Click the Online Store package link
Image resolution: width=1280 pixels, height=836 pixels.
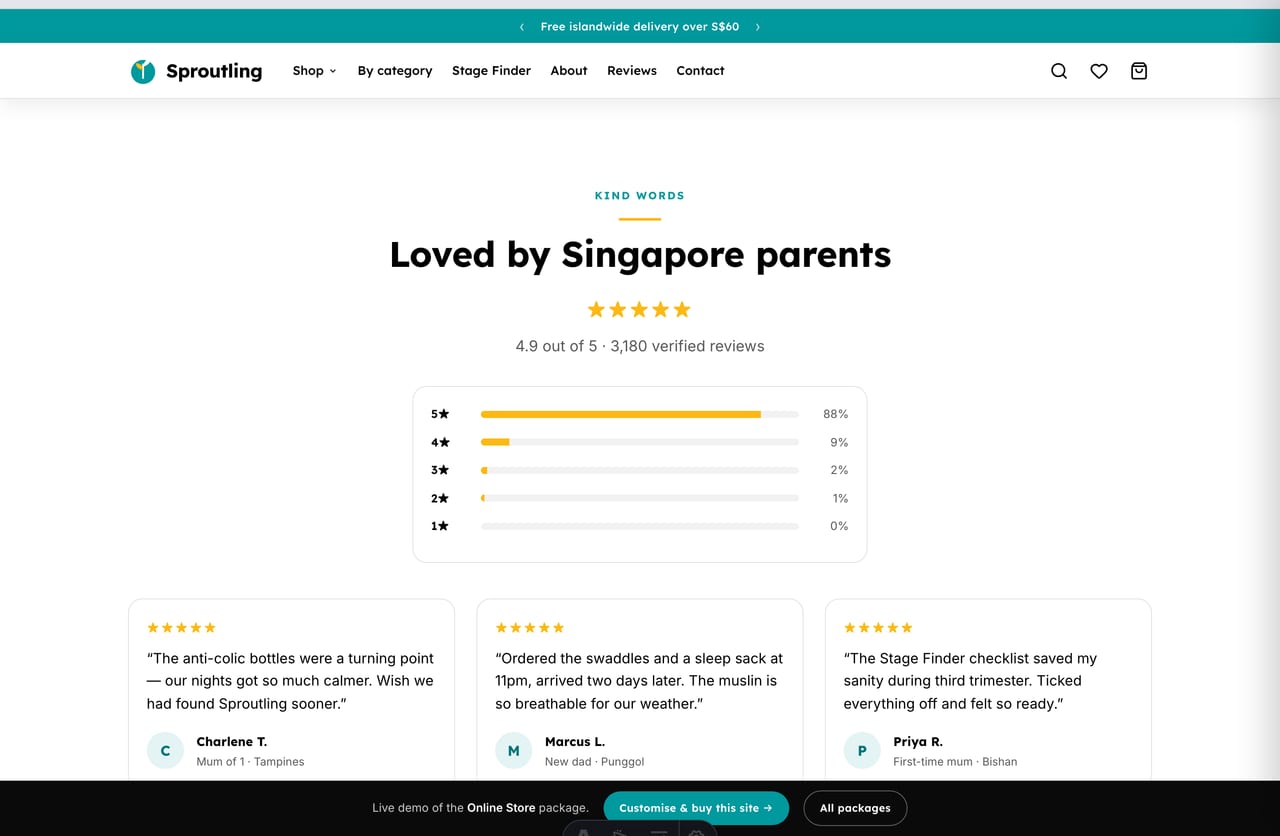(x=501, y=808)
